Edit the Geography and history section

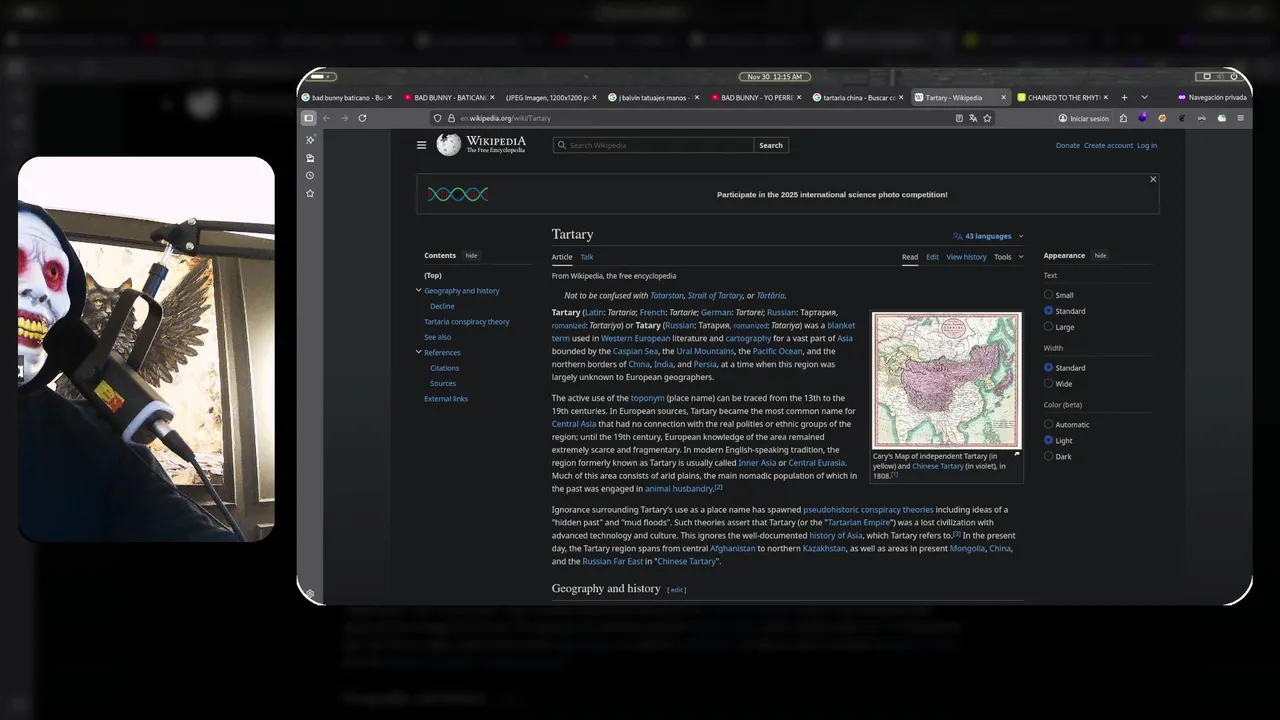pos(677,590)
